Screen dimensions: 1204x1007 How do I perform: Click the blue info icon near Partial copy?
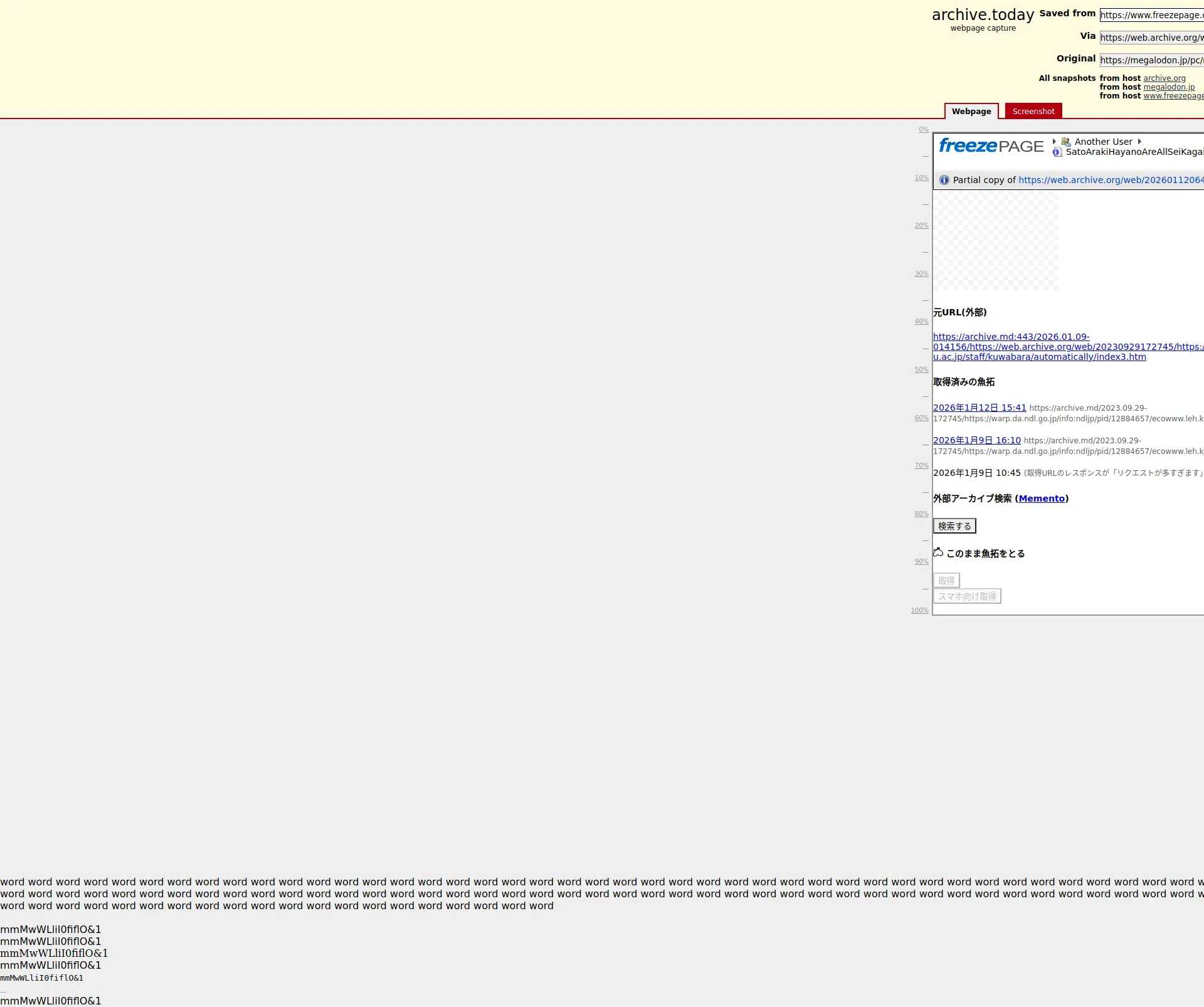[944, 180]
